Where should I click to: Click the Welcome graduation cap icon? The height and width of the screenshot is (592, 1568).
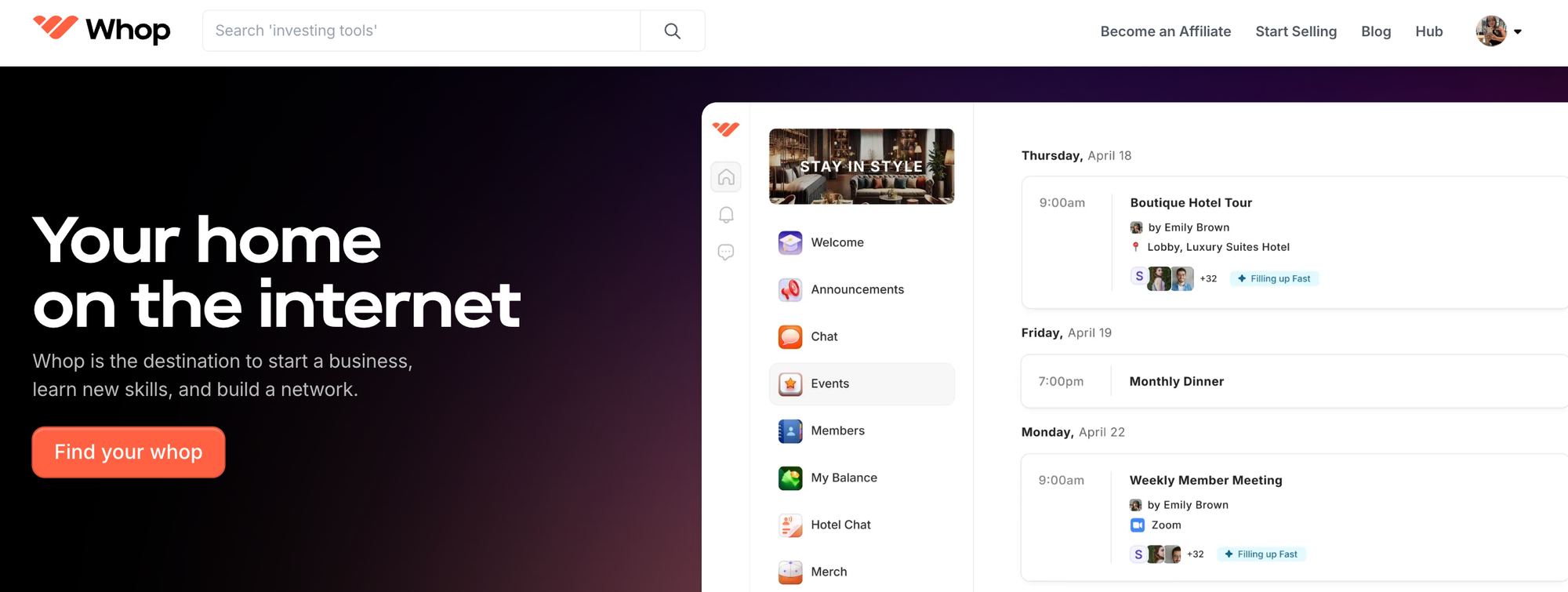(x=790, y=242)
